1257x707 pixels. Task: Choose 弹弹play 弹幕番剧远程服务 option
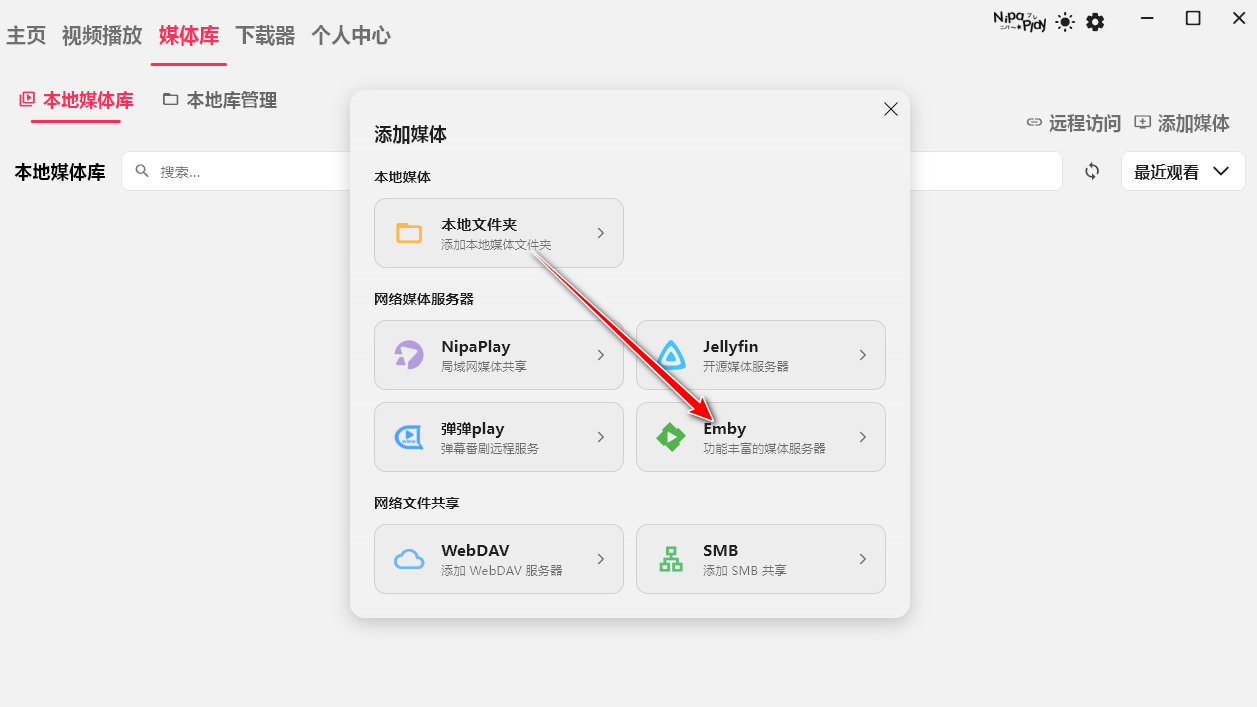point(499,437)
